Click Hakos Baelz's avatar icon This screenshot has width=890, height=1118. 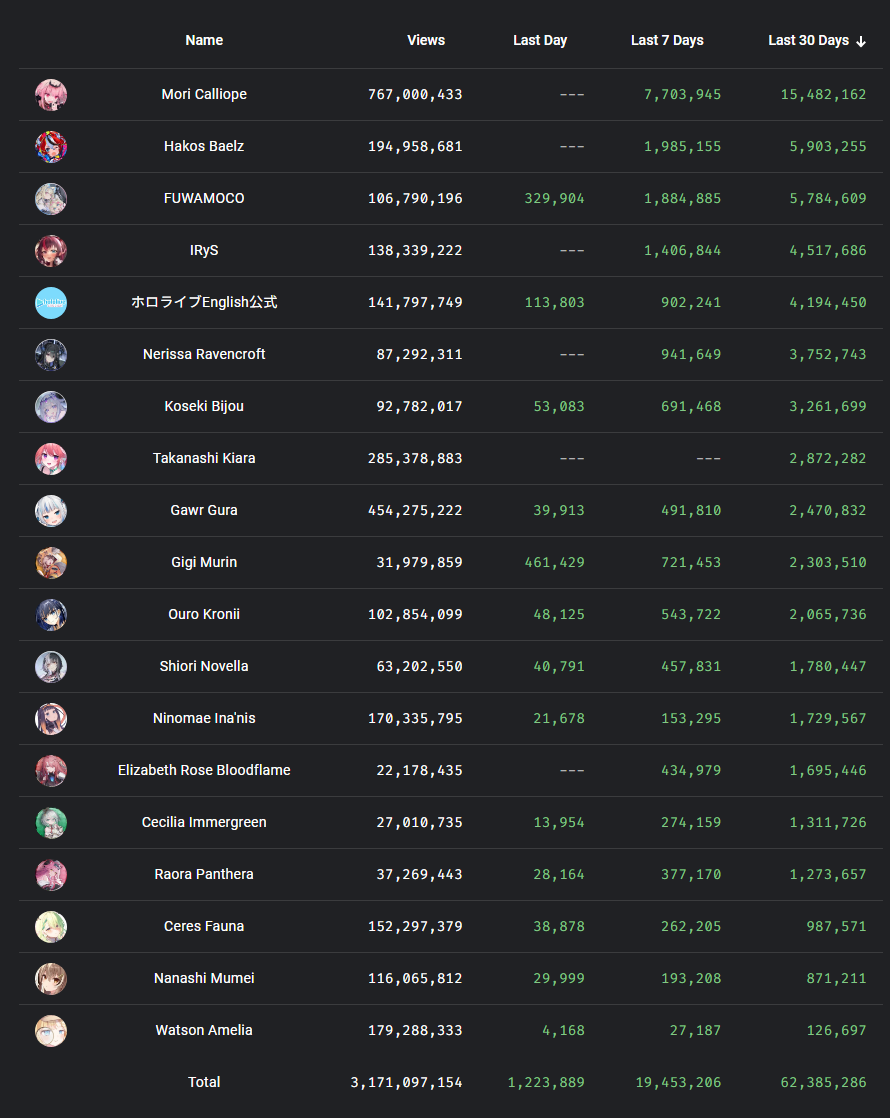[x=51, y=147]
